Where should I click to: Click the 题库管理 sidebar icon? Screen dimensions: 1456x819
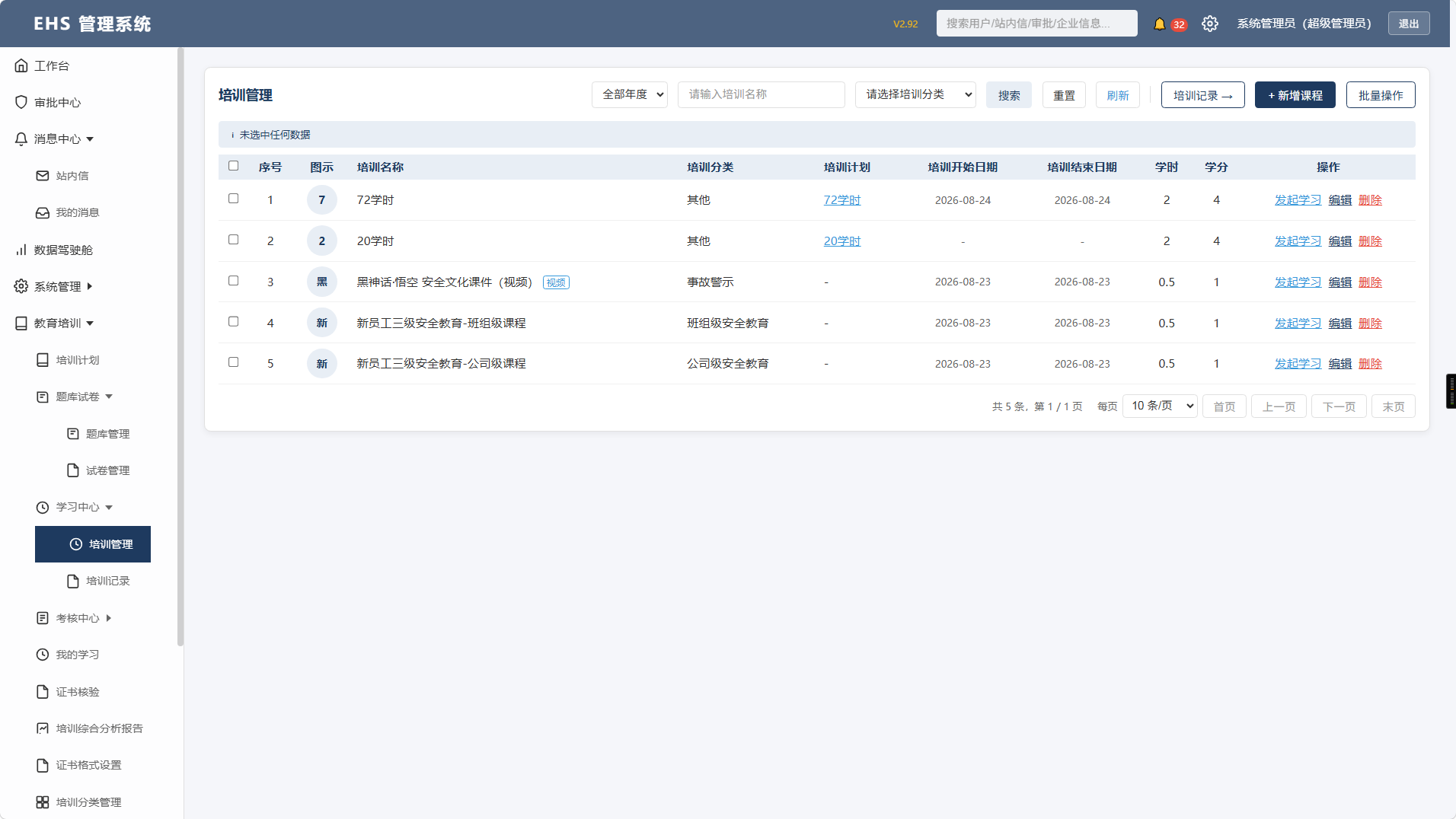[x=73, y=434]
